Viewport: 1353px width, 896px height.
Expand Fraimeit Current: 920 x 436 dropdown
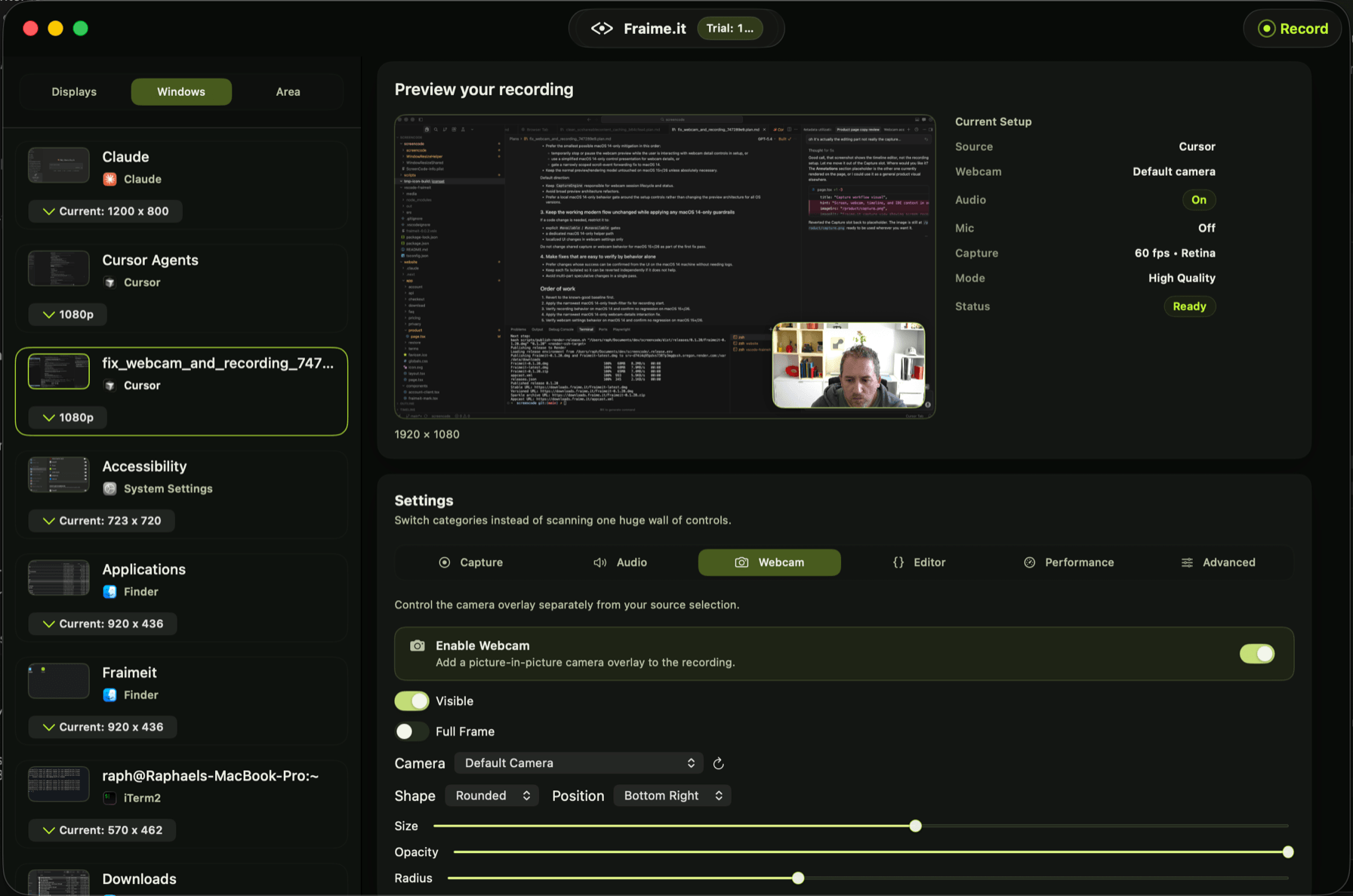point(103,727)
